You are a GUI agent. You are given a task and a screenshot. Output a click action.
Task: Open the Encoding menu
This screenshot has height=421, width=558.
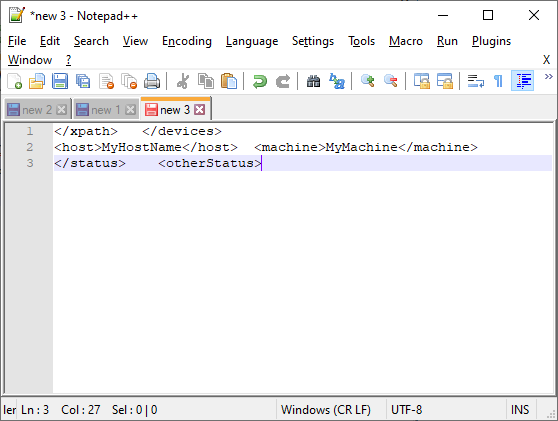point(187,41)
